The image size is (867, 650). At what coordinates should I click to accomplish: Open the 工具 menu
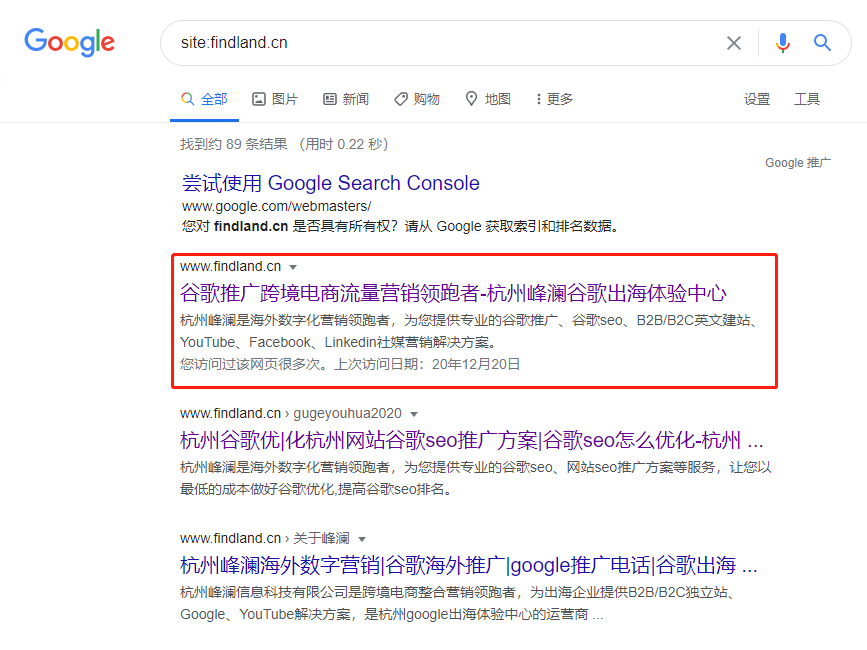807,98
